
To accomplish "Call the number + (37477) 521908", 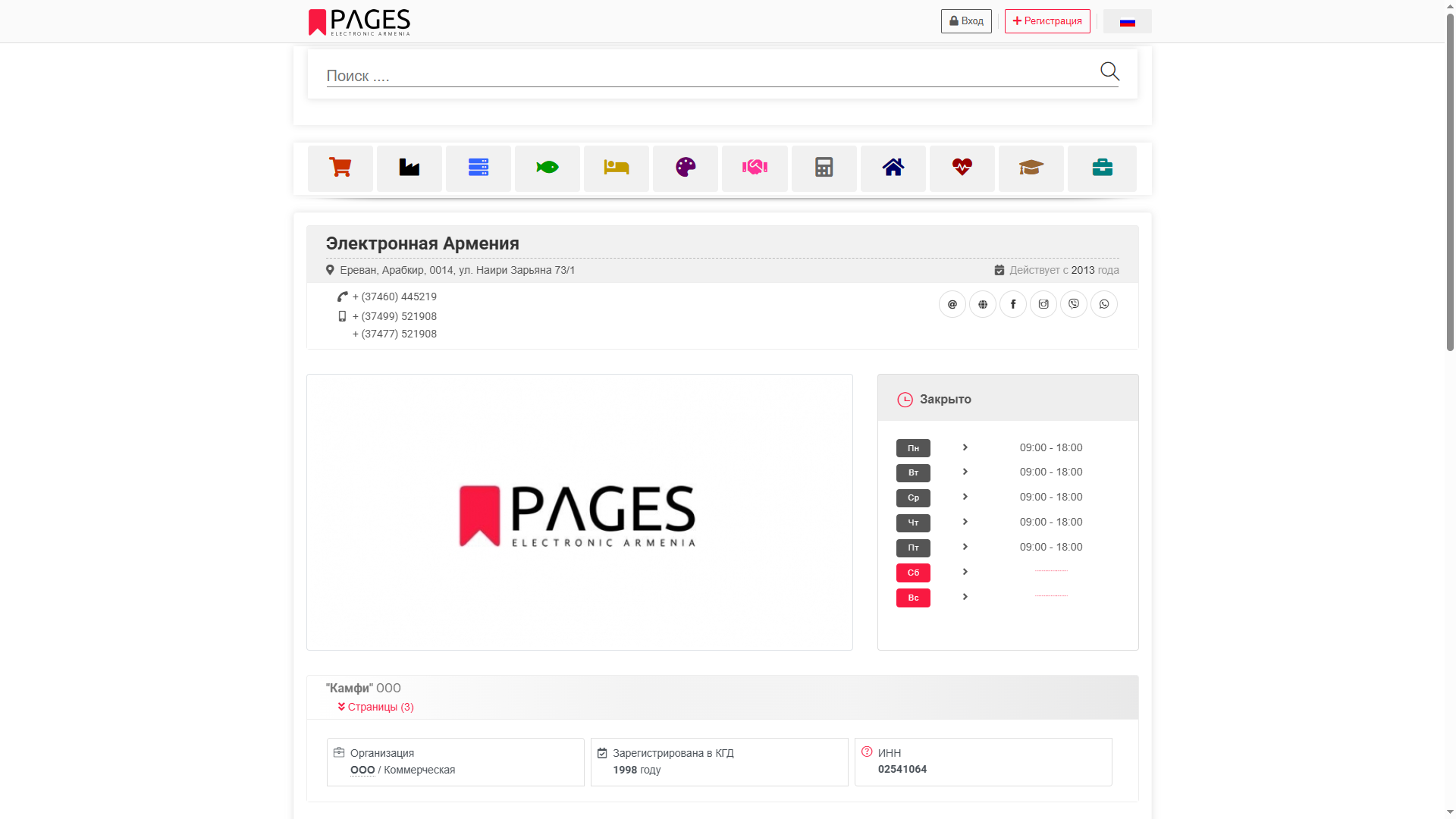I will (x=394, y=334).
